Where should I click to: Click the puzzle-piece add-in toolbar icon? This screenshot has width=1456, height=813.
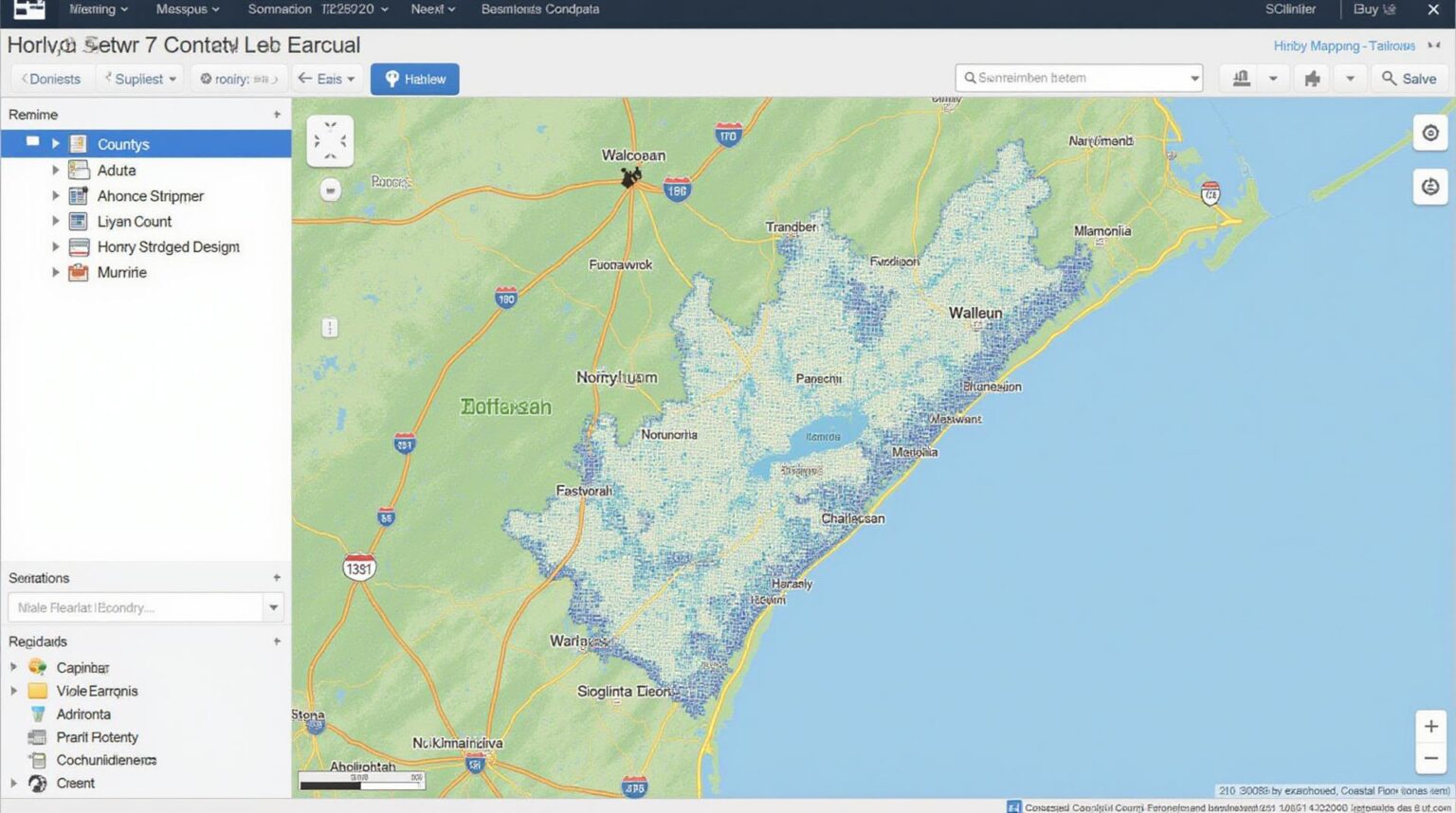click(1312, 79)
